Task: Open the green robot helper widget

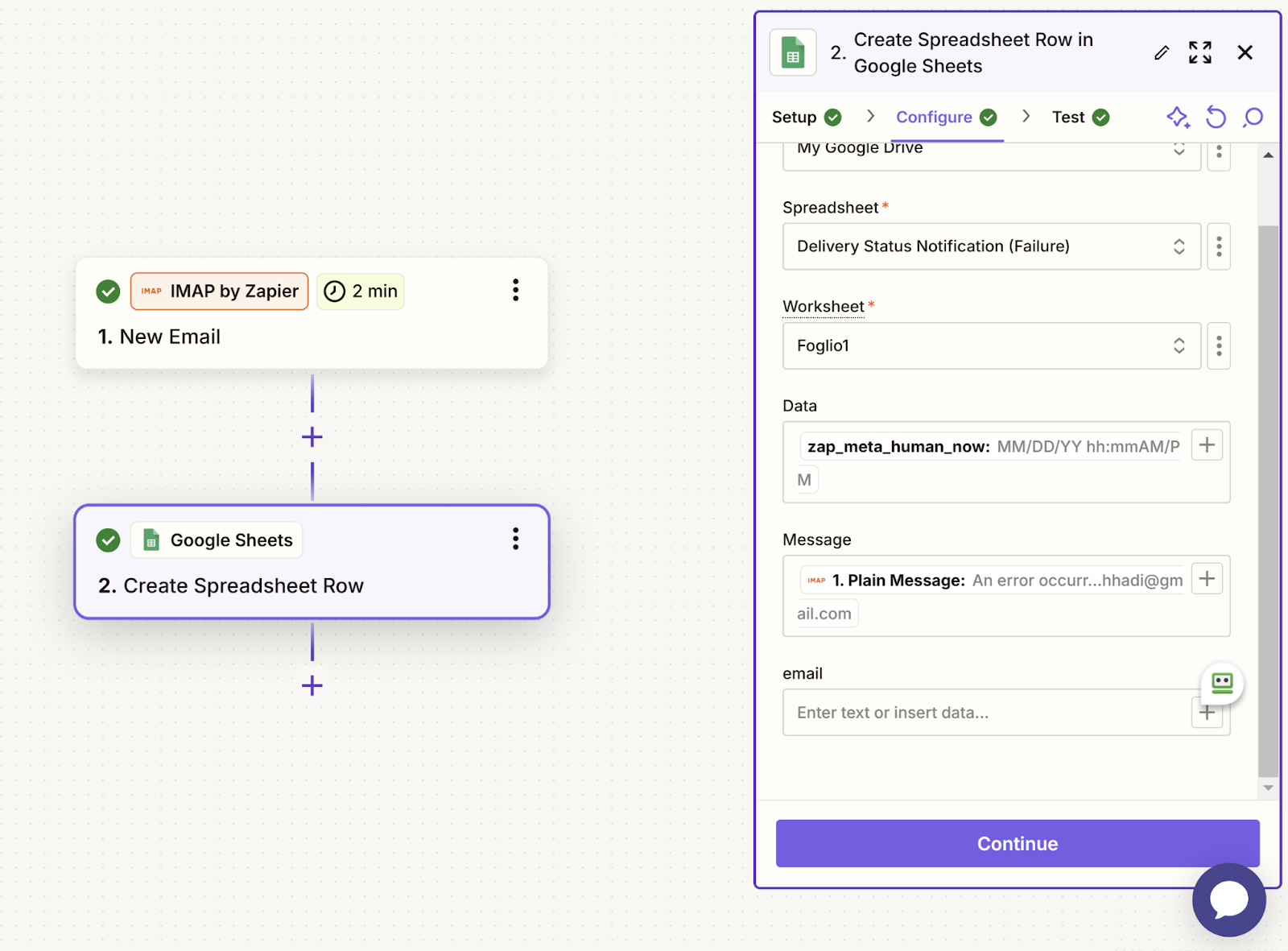Action: point(1222,684)
